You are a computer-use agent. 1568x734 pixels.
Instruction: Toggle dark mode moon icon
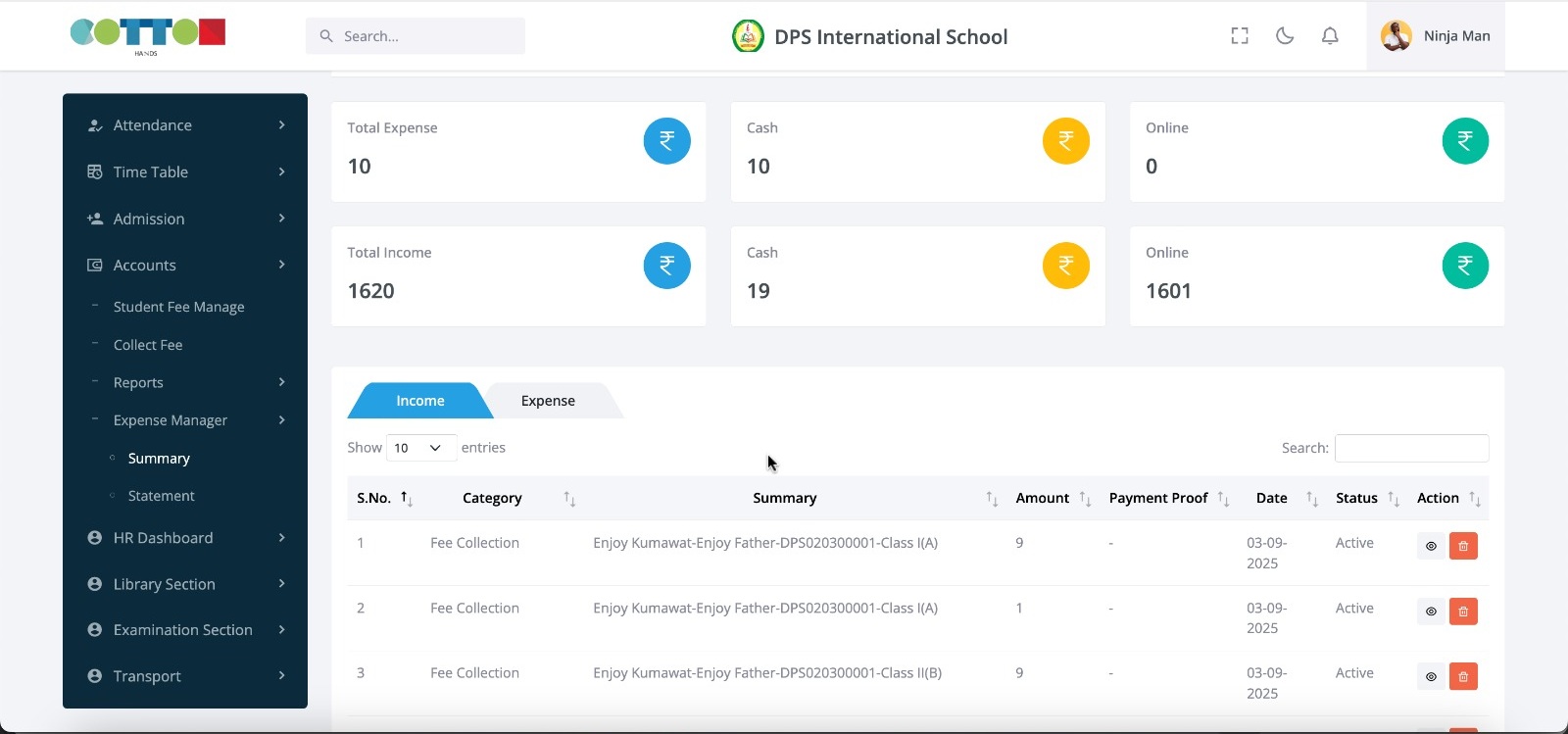click(1285, 36)
